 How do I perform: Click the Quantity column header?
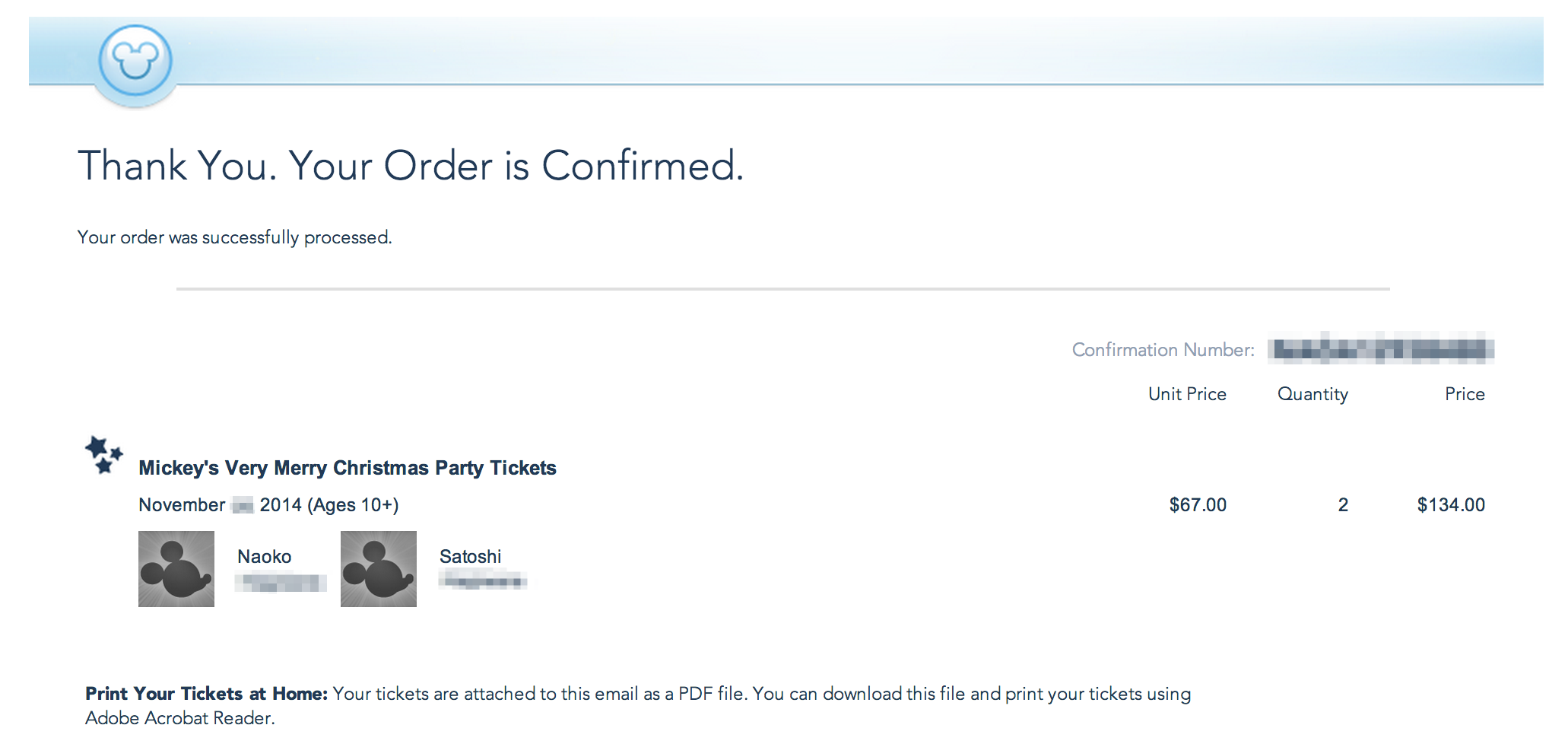click(1312, 394)
